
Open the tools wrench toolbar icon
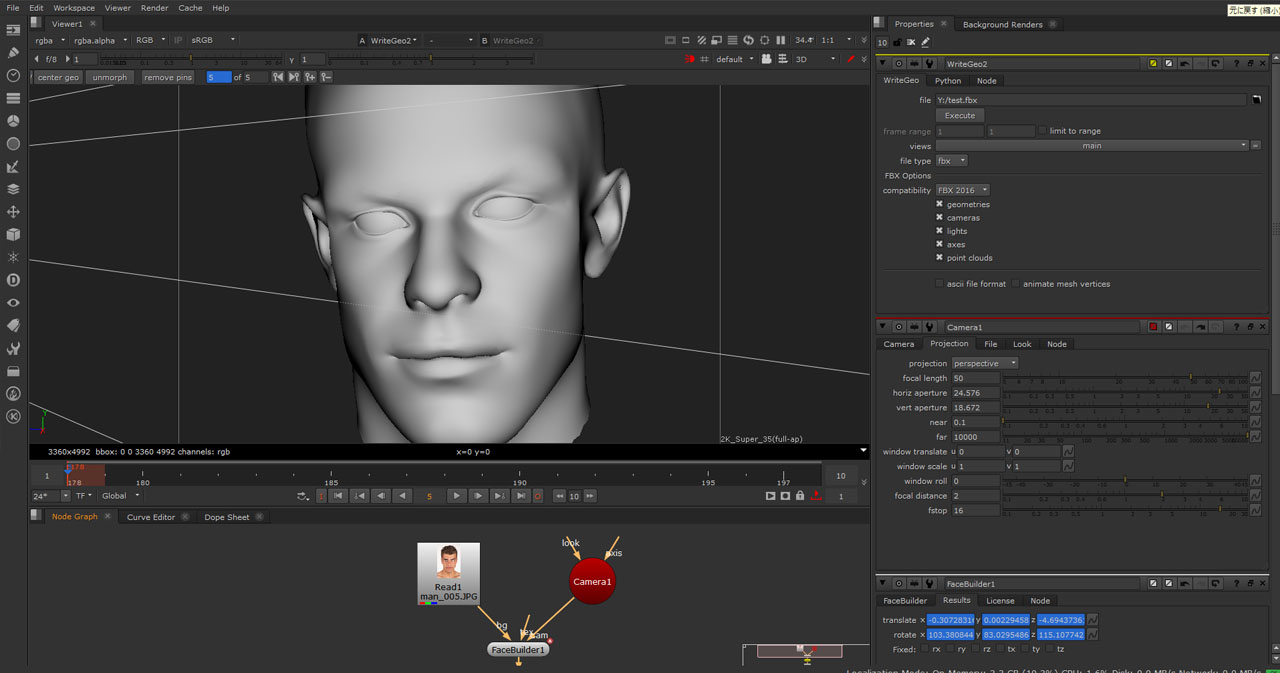tap(13, 349)
